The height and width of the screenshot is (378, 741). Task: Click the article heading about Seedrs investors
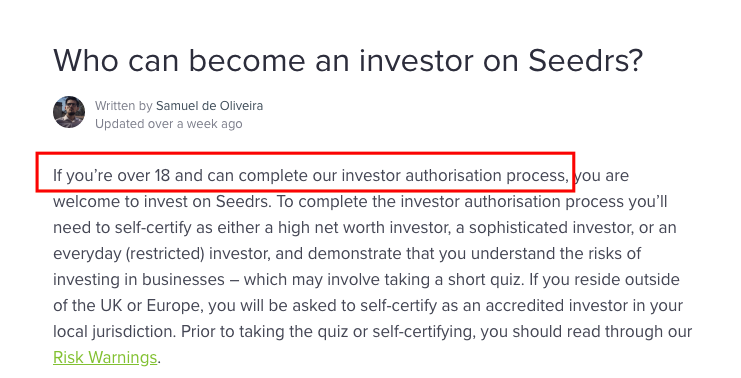(x=348, y=60)
